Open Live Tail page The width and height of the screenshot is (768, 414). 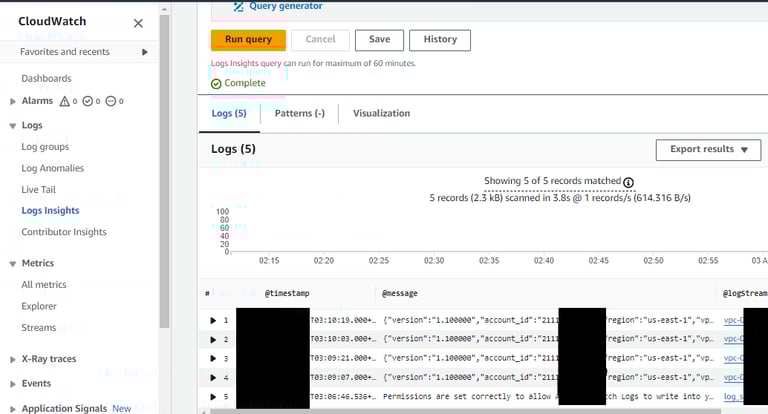(x=38, y=190)
